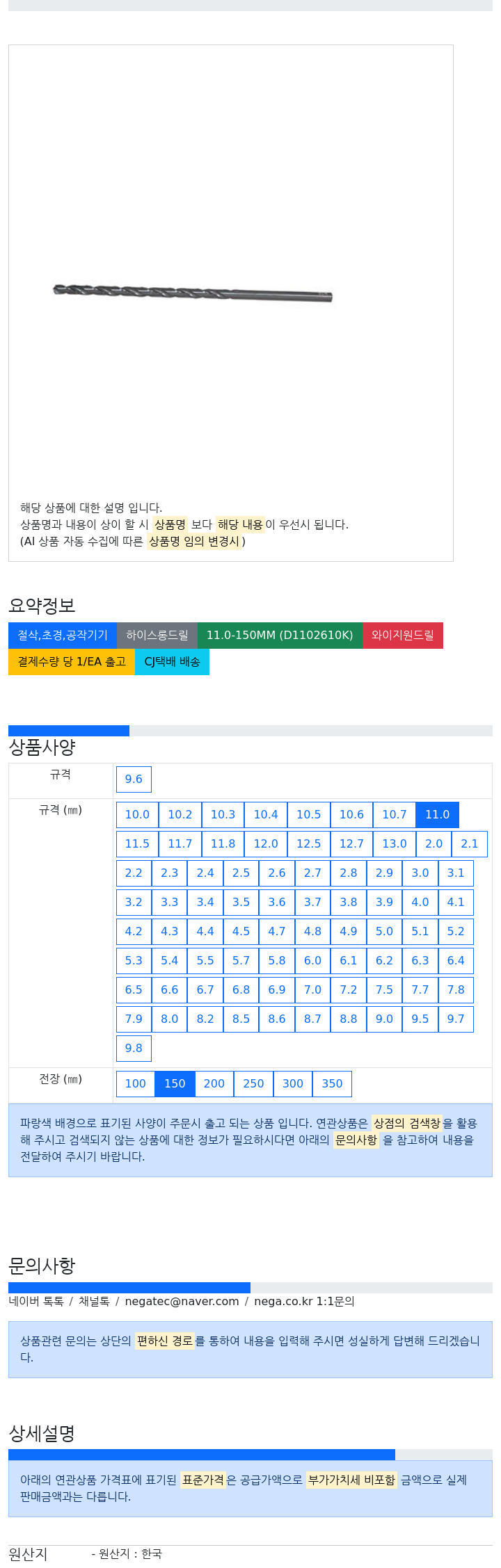Select the 4.5 mm size option
501x1568 pixels.
click(x=241, y=931)
